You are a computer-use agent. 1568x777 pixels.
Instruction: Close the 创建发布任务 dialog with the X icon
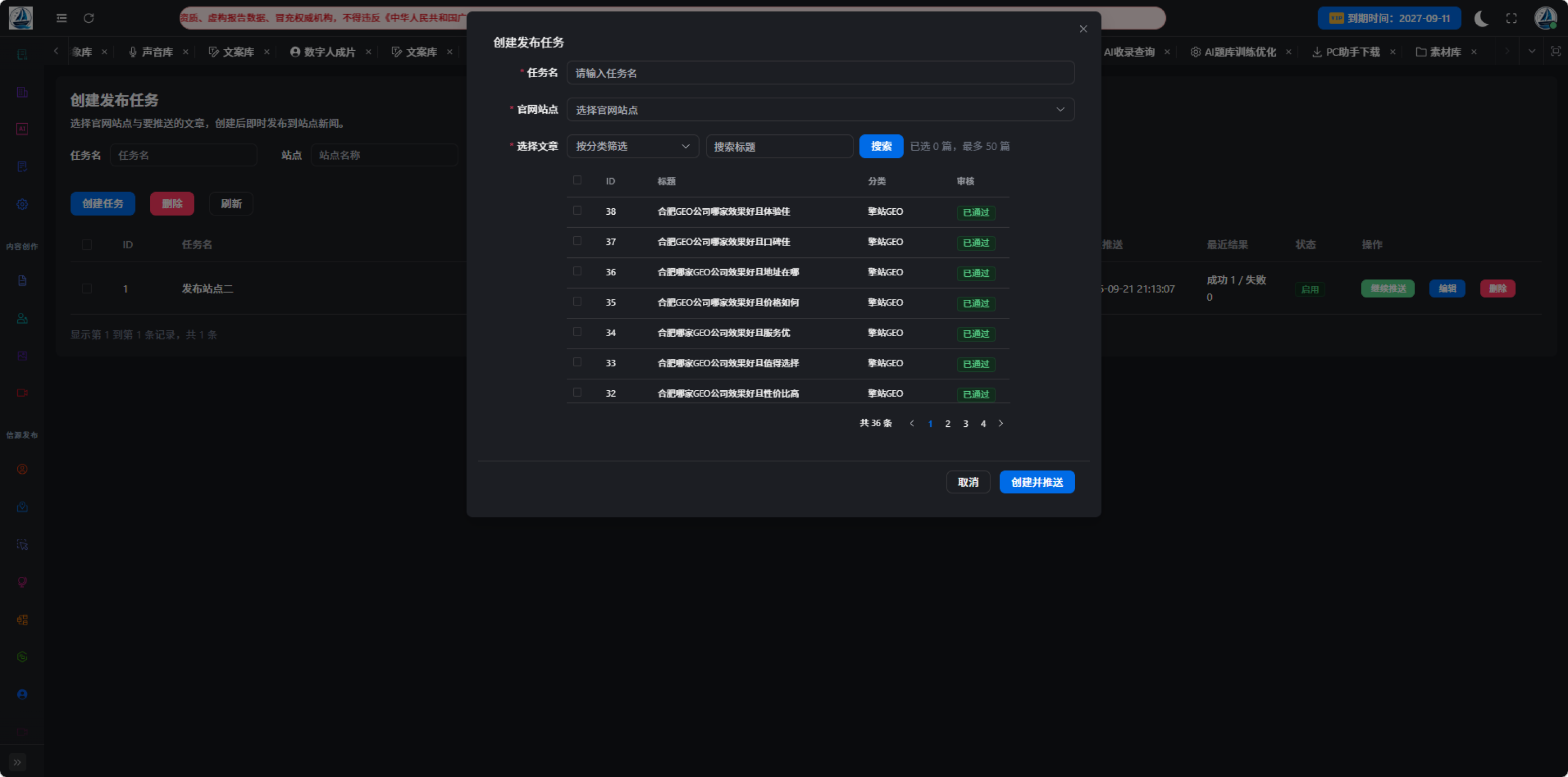1083,29
